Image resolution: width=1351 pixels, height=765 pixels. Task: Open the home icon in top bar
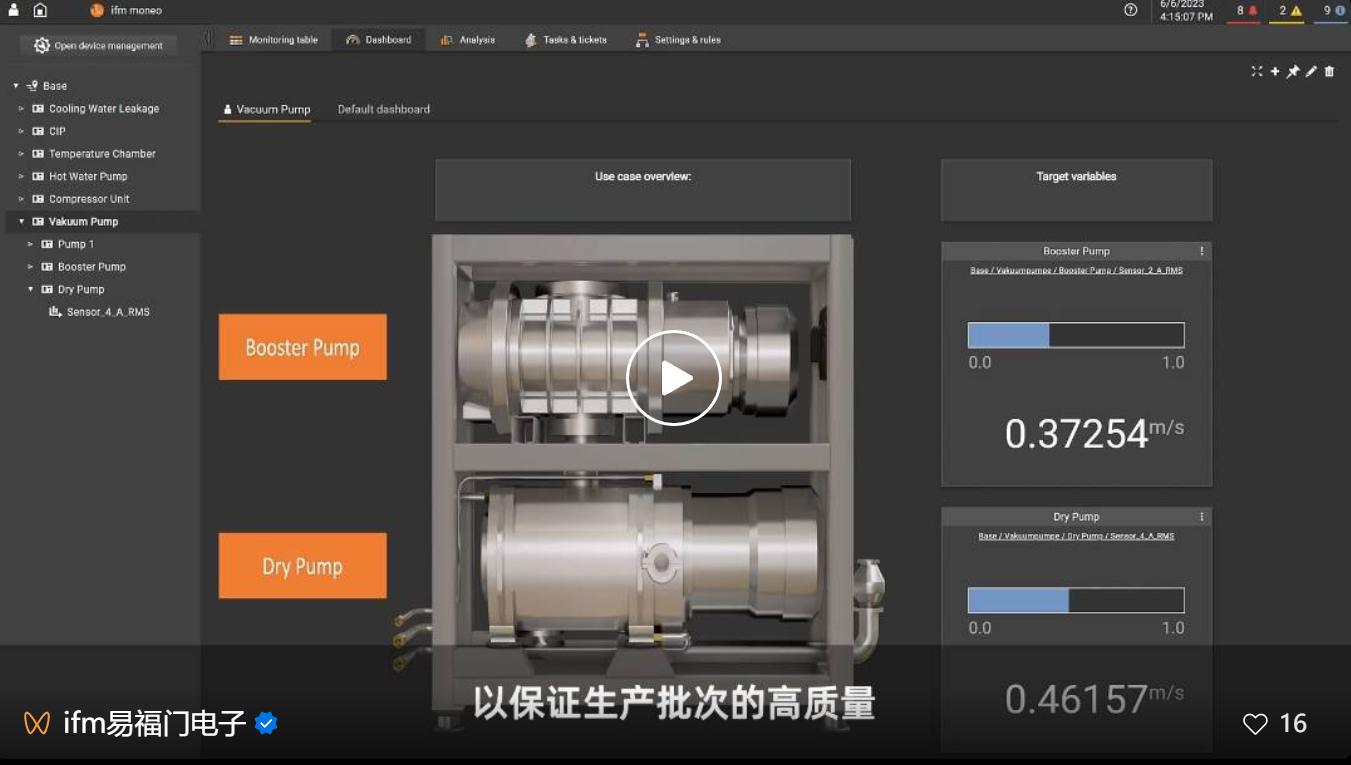coord(40,10)
